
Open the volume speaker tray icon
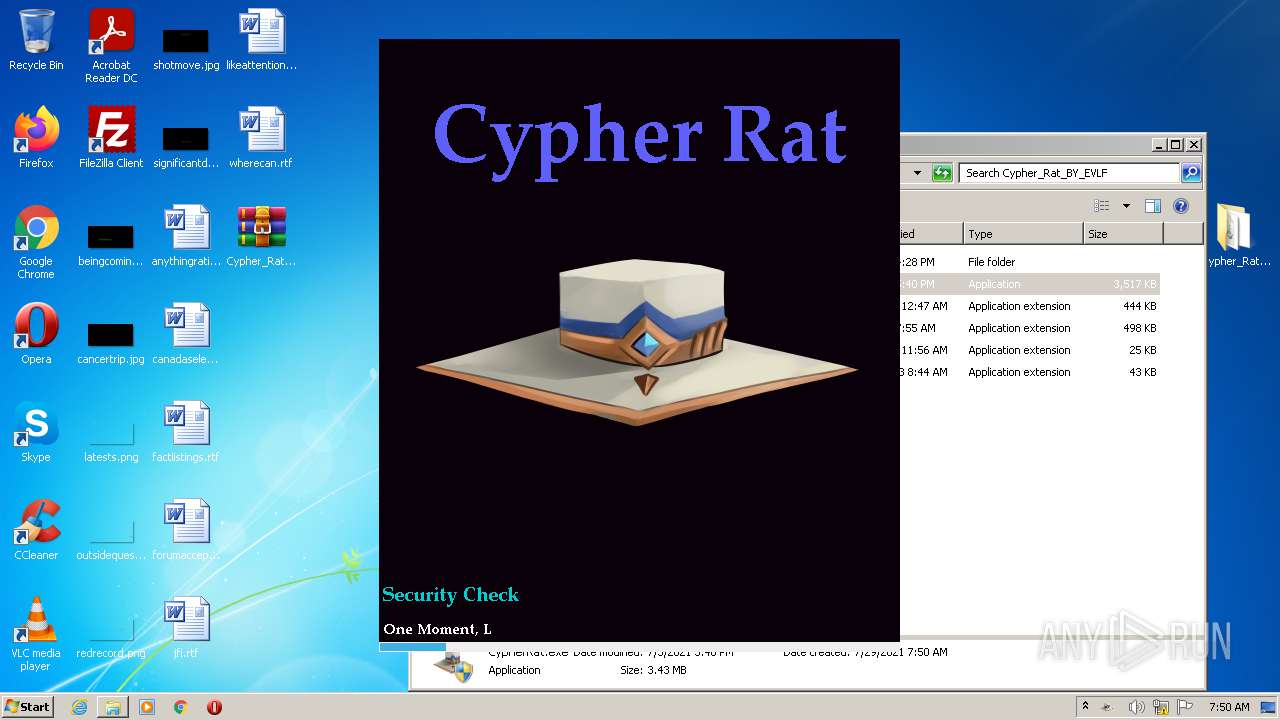tap(1136, 707)
